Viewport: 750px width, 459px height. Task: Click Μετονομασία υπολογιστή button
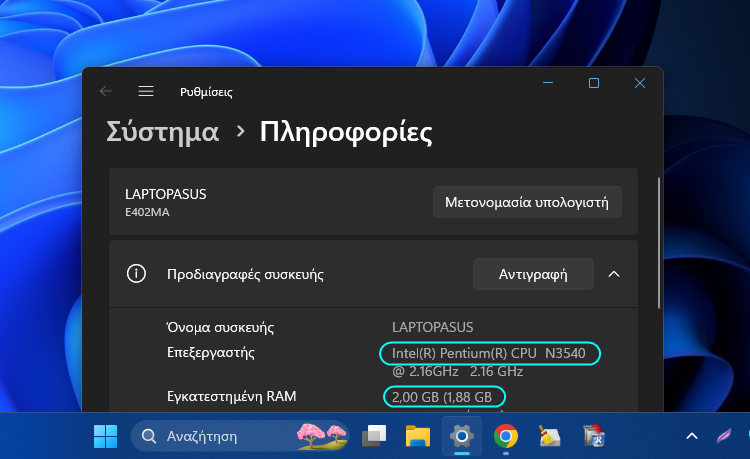point(527,201)
